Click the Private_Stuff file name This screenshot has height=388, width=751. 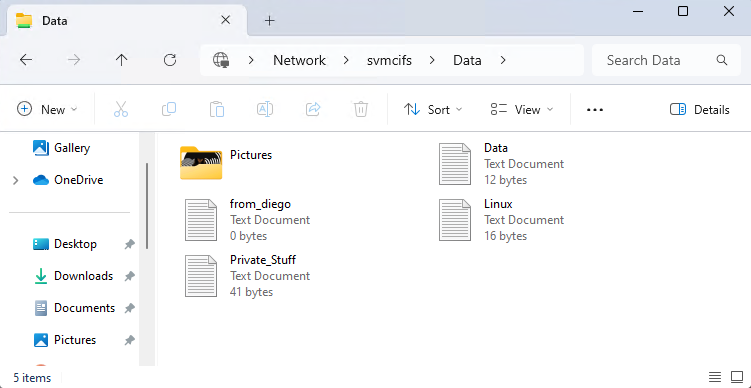tap(263, 260)
